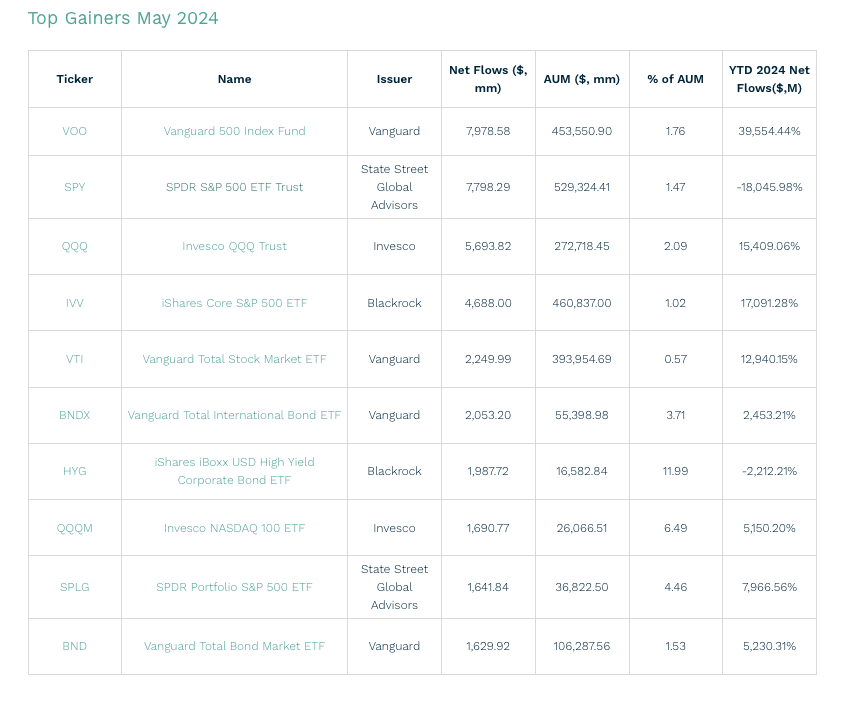846x702 pixels.
Task: Select AUM value 529,324.41
Action: (x=582, y=187)
